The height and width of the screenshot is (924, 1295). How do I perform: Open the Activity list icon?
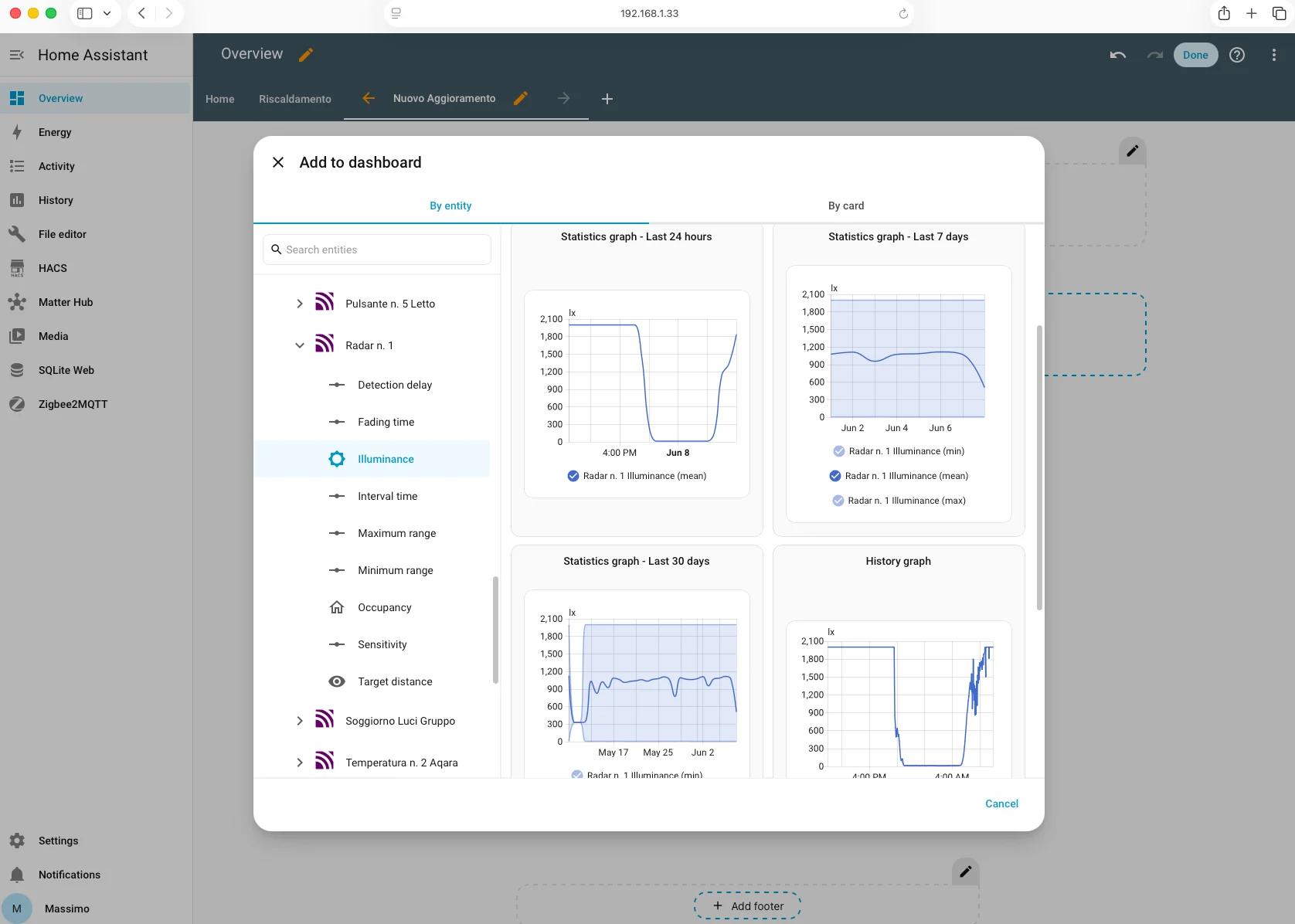point(17,166)
